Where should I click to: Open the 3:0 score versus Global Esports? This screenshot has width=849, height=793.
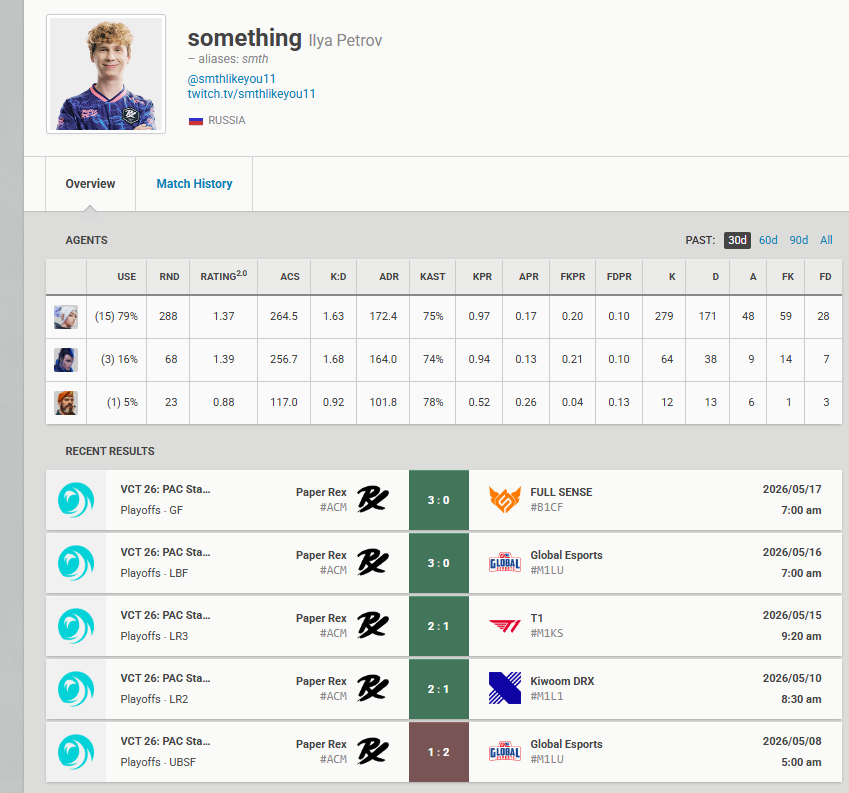439,563
